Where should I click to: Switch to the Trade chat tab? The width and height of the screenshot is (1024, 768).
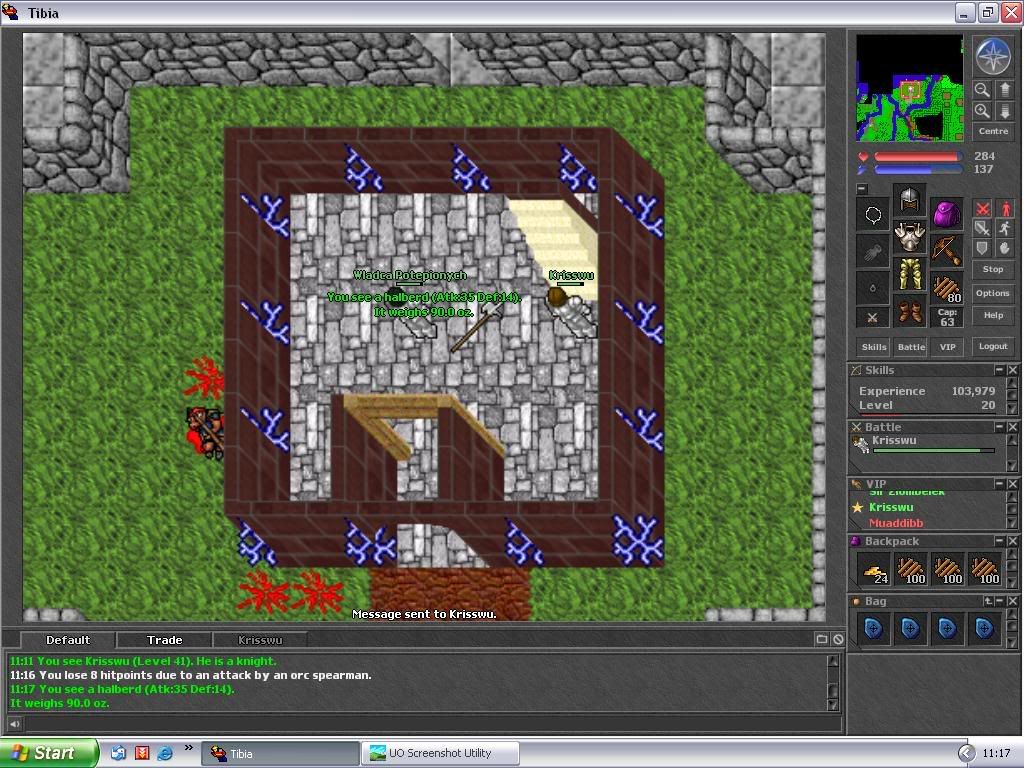click(165, 640)
